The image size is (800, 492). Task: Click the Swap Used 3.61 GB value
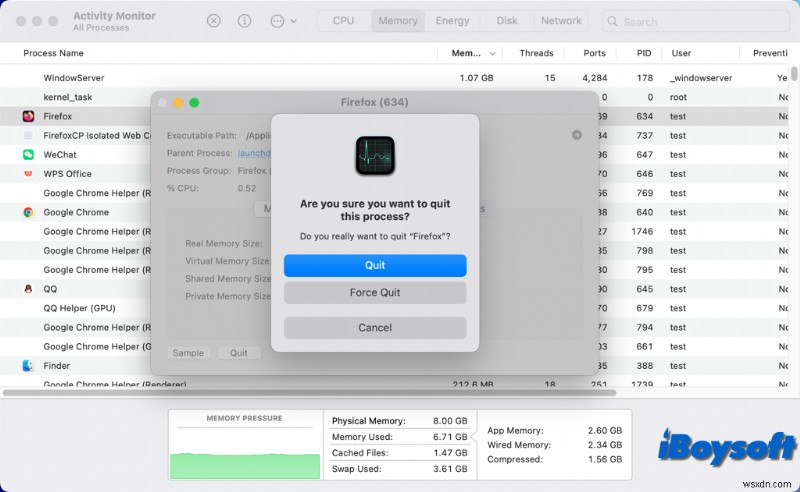(450, 469)
